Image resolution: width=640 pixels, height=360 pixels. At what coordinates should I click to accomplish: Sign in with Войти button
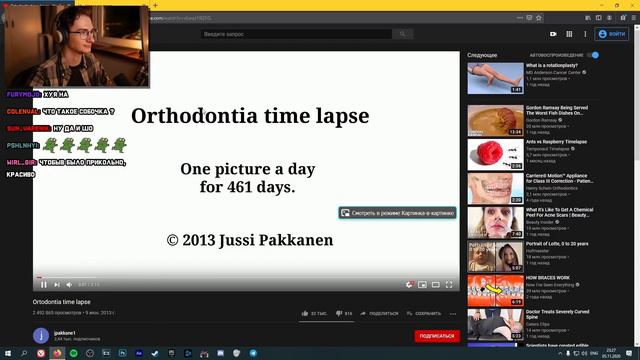(x=611, y=34)
